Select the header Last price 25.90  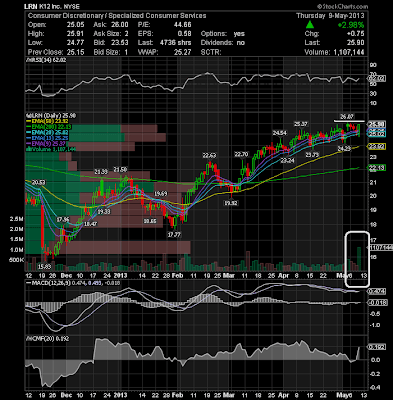pyautogui.click(x=355, y=43)
